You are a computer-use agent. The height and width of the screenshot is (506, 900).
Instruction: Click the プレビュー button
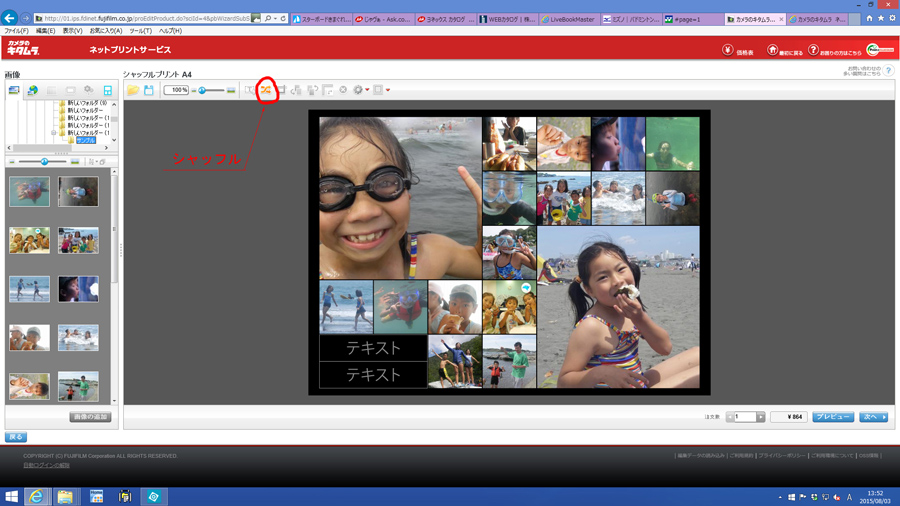pos(832,417)
